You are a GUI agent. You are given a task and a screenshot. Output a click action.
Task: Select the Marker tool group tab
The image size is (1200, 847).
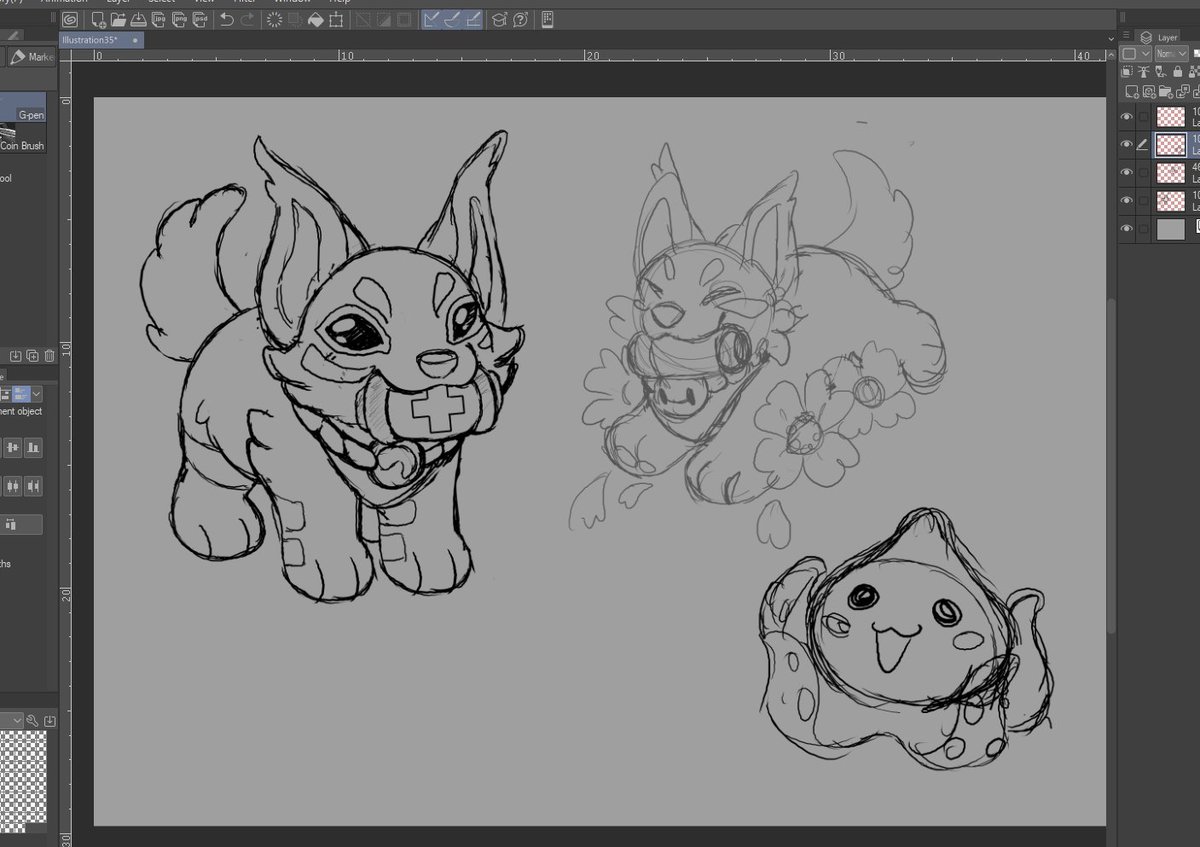30,57
